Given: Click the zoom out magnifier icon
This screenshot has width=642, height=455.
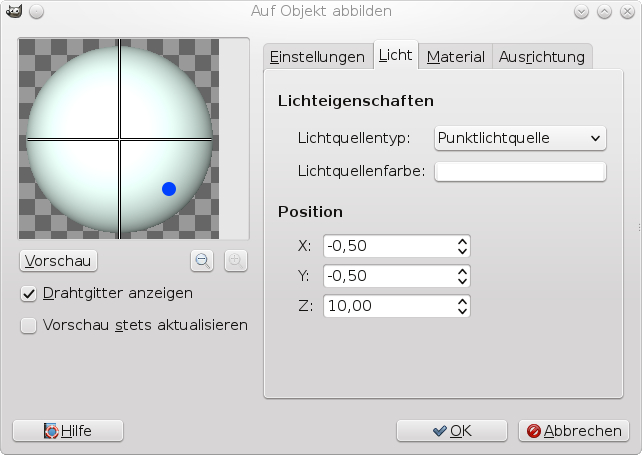Looking at the screenshot, I should (202, 260).
